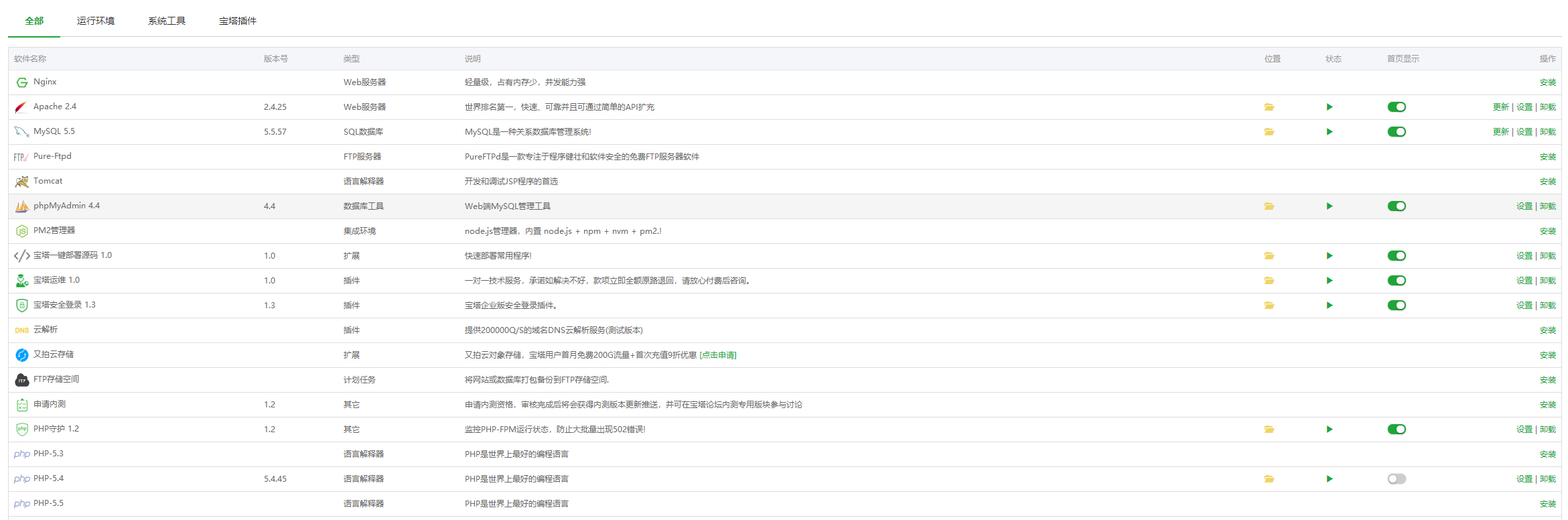Open 宝塔运维 folder location
This screenshot has width=1568, height=520.
[x=1269, y=281]
